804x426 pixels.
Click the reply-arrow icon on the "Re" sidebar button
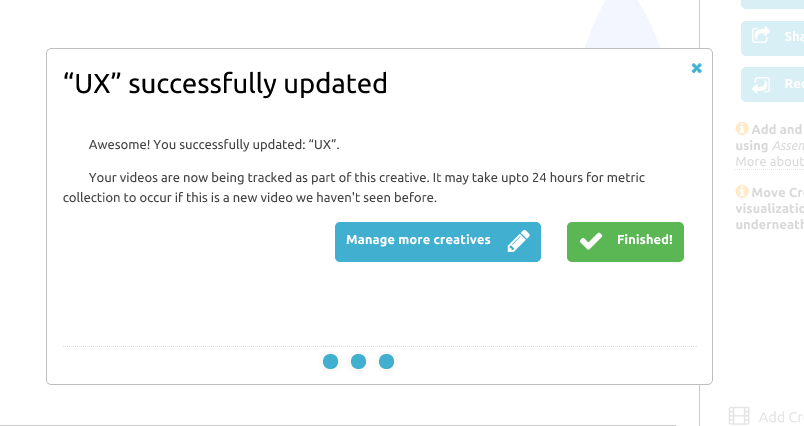pos(761,85)
